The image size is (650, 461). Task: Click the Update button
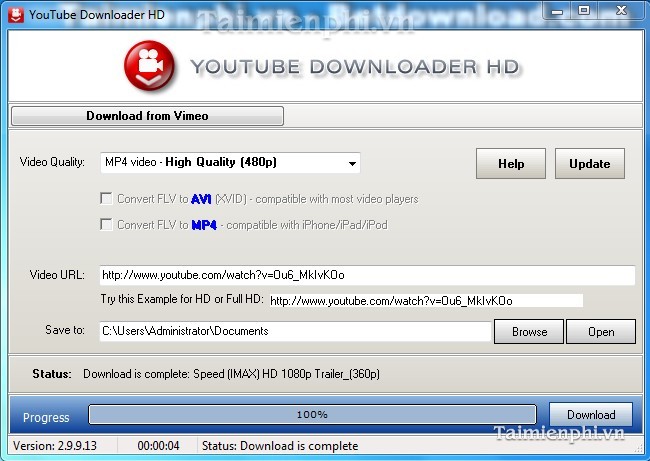point(589,164)
